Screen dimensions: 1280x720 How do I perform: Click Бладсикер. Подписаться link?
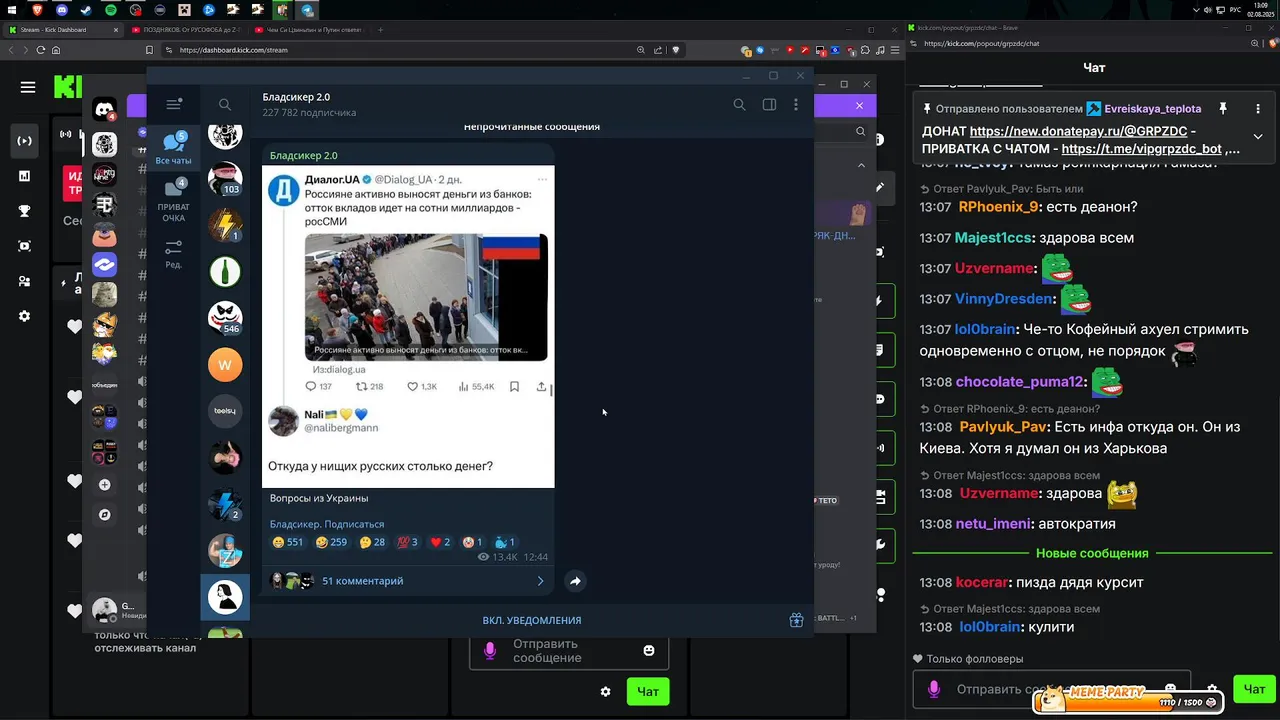[x=327, y=524]
